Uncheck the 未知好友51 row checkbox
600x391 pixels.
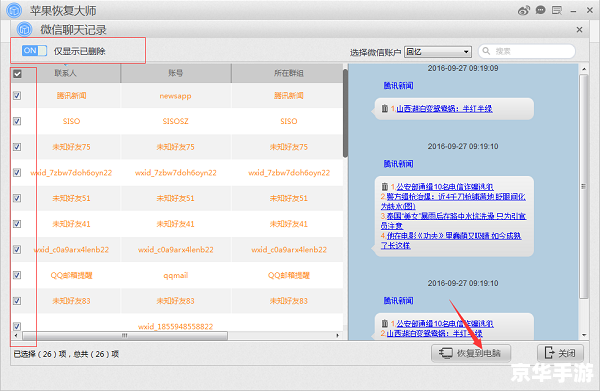click(x=17, y=198)
